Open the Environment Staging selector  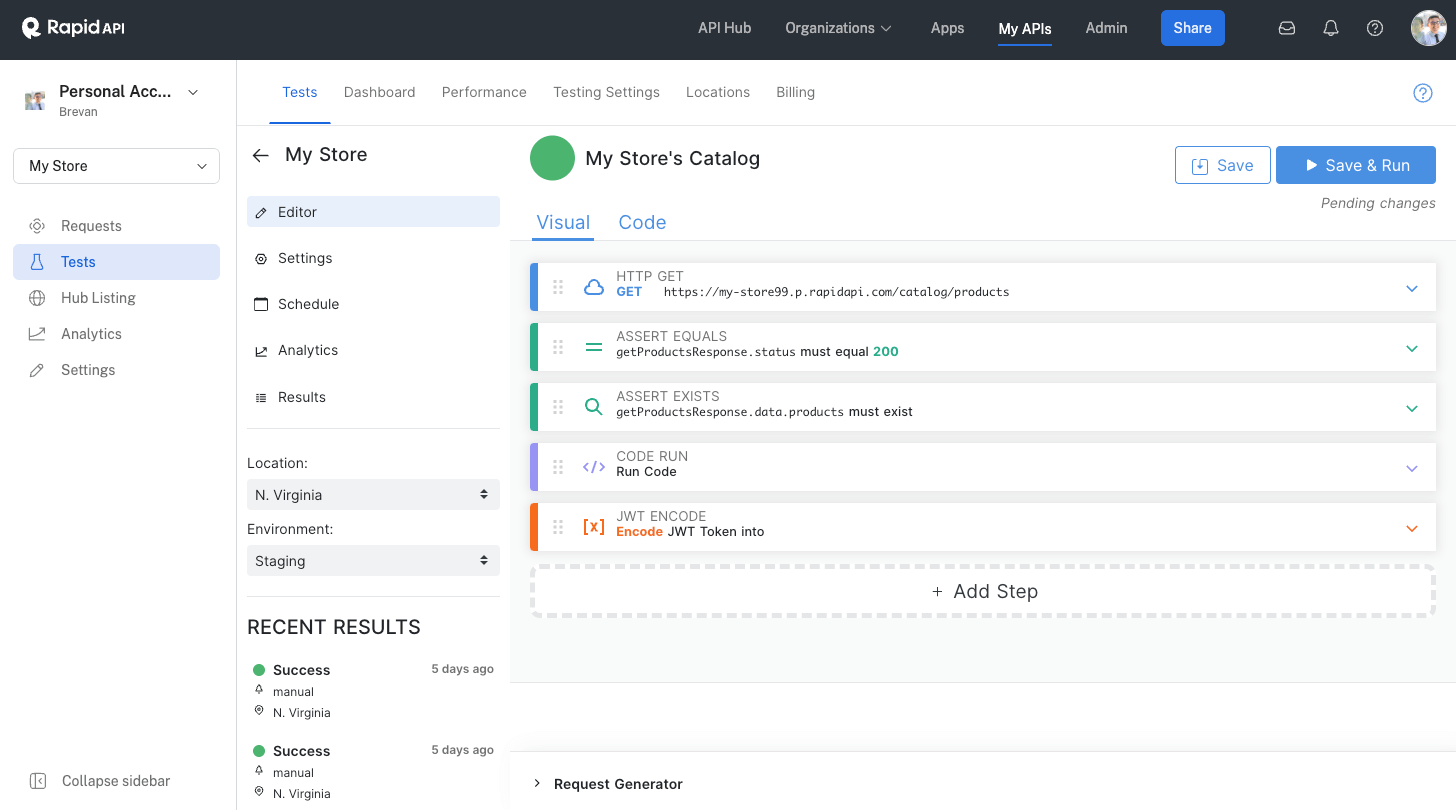coord(373,561)
